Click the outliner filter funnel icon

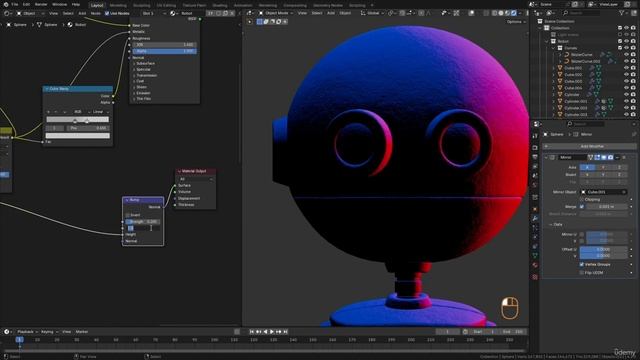point(623,13)
